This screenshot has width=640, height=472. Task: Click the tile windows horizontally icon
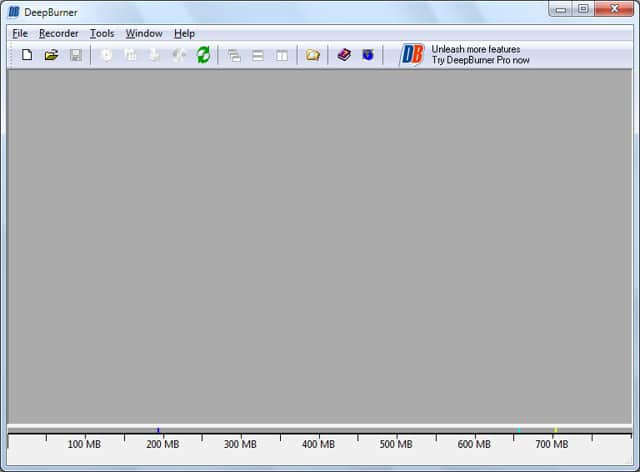tap(258, 55)
